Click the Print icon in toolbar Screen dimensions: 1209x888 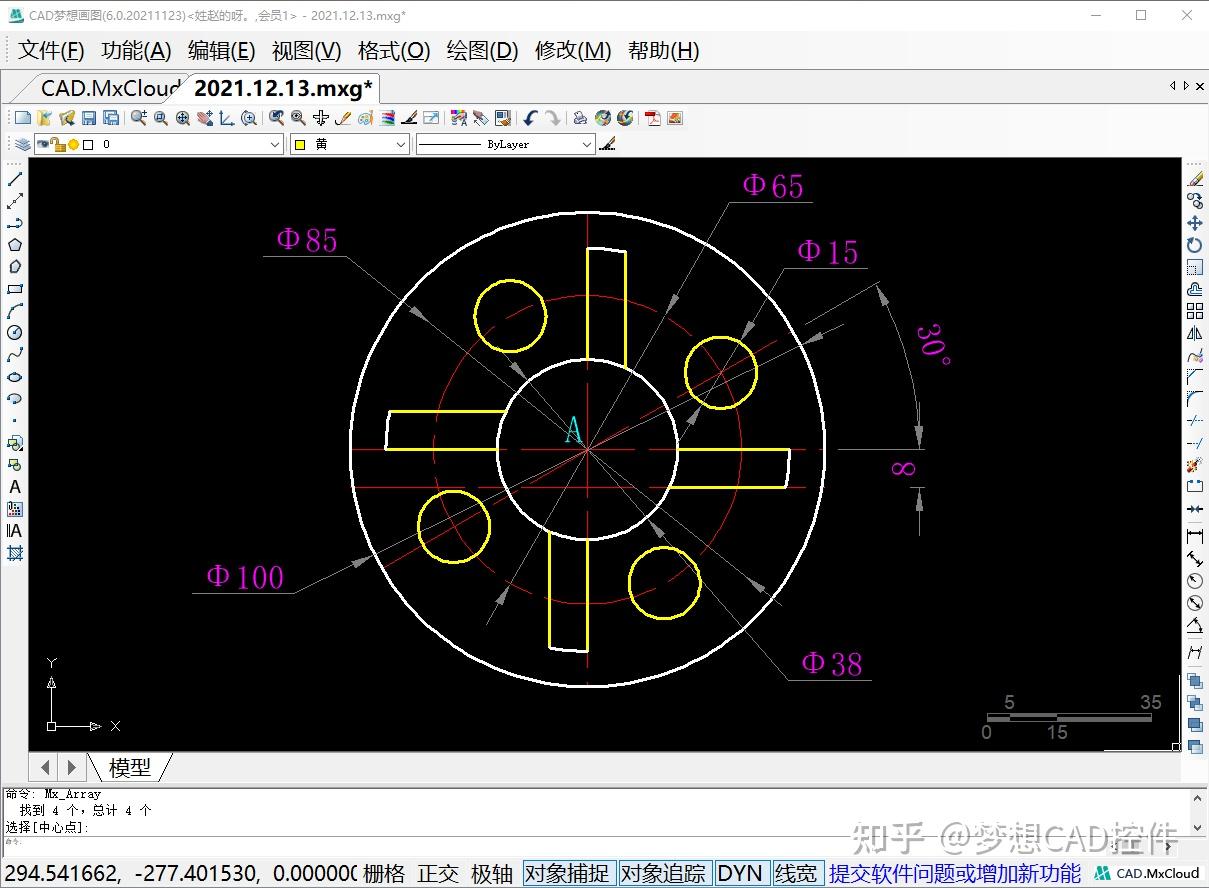[x=580, y=118]
